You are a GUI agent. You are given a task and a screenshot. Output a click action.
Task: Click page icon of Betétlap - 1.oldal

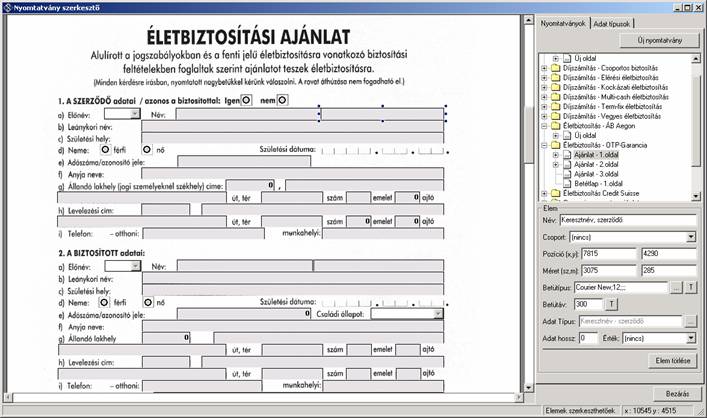[567, 184]
